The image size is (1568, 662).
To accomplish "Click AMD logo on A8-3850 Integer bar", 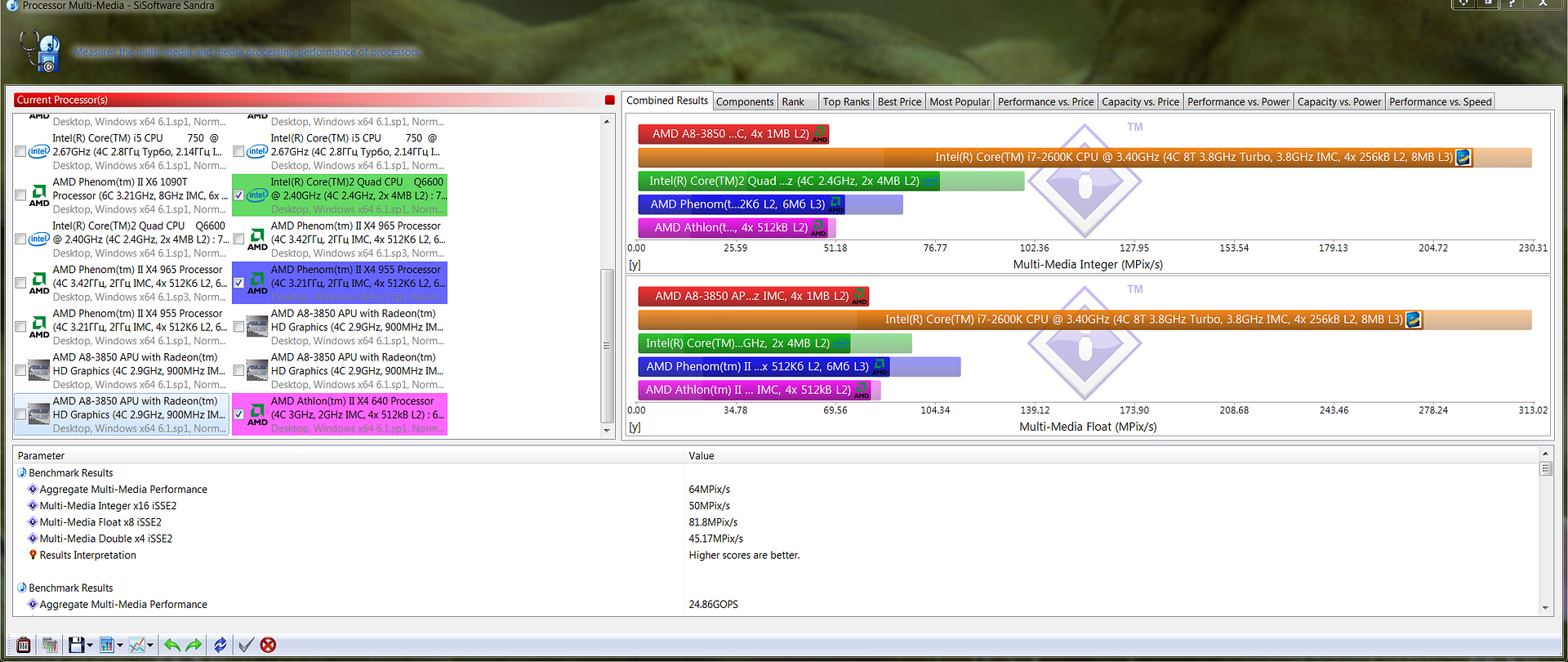I will click(820, 134).
